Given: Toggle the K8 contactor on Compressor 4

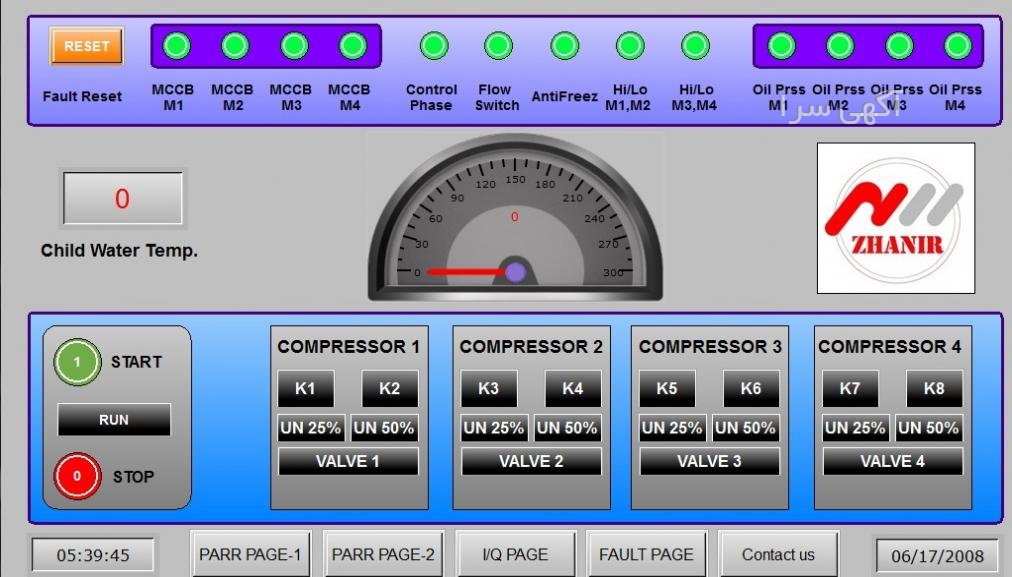Looking at the screenshot, I should (935, 389).
